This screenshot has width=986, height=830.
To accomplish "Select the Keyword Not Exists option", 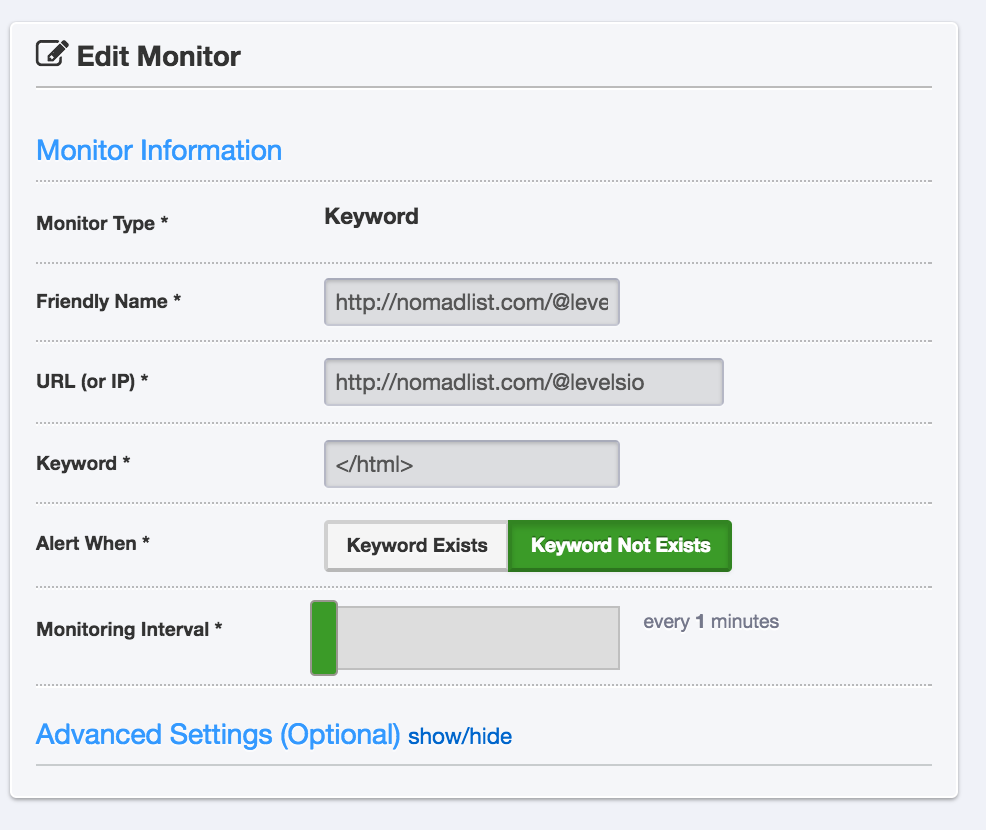I will pos(620,545).
